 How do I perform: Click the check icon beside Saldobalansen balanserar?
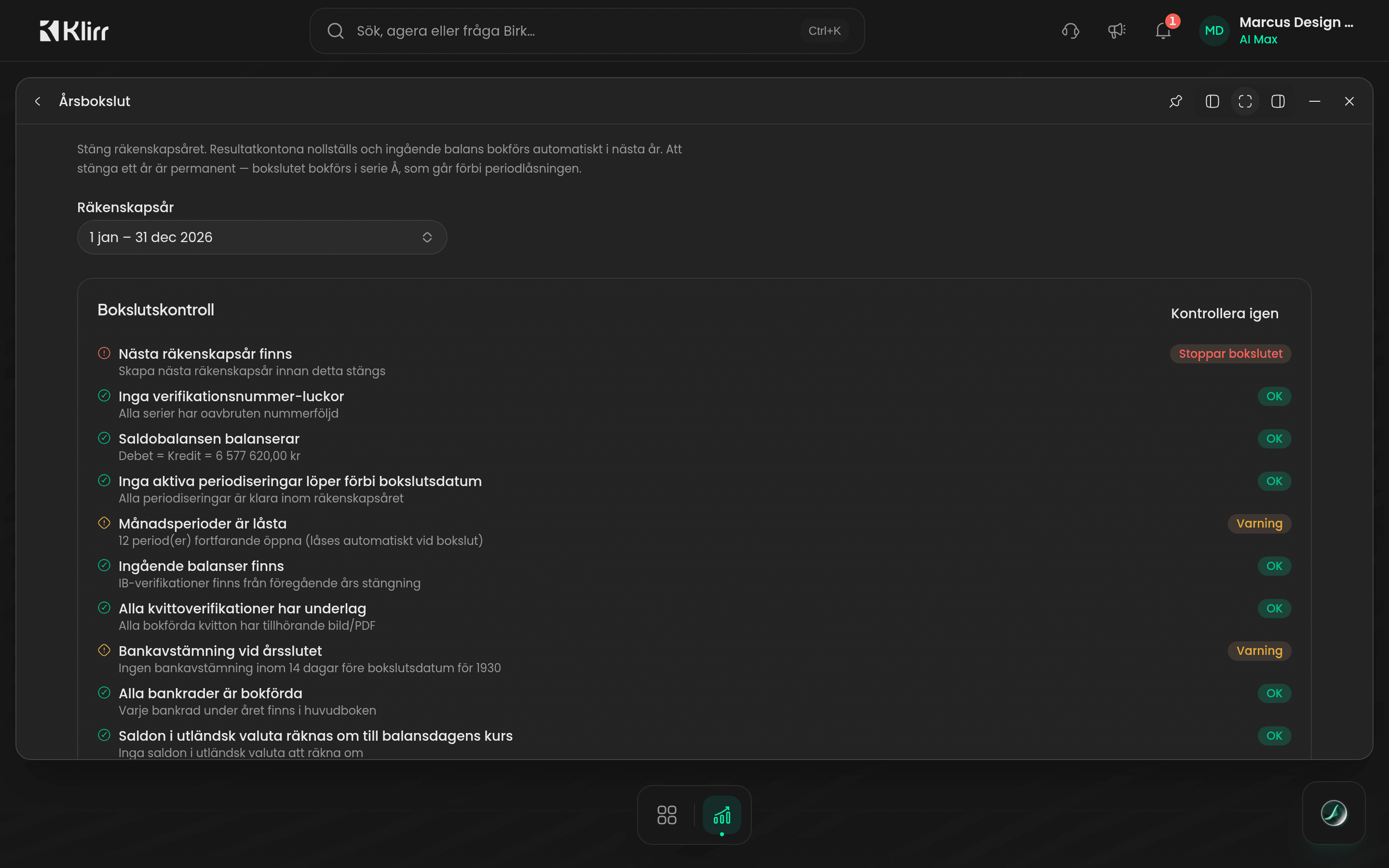point(104,438)
